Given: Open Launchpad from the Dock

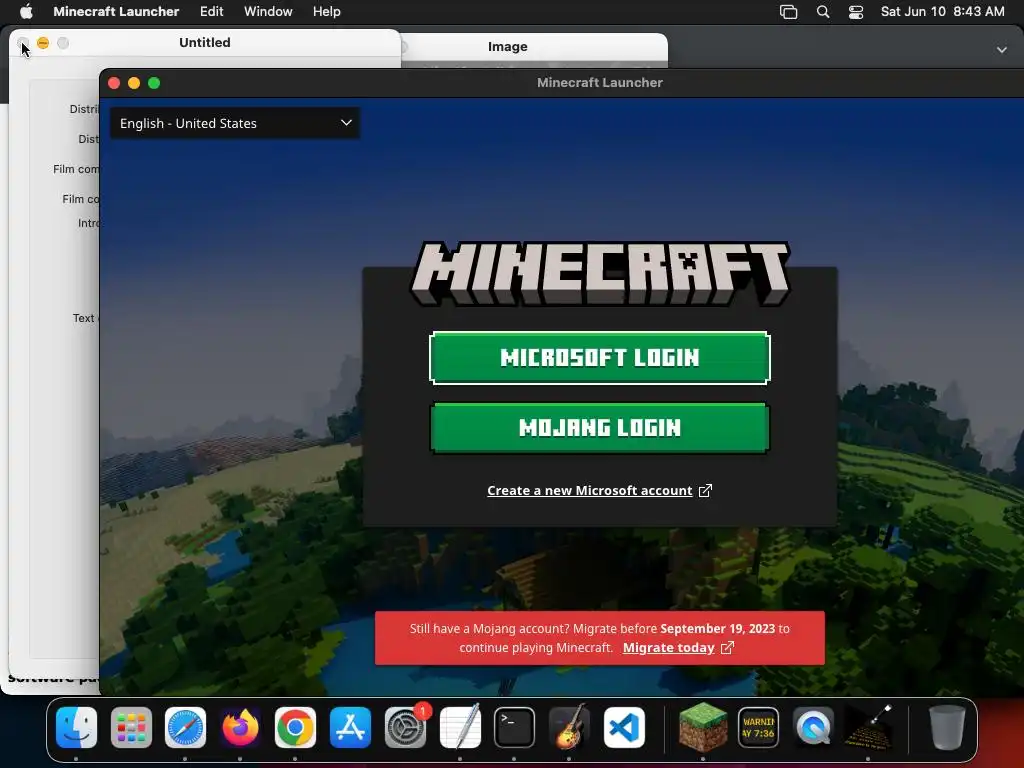Looking at the screenshot, I should pyautogui.click(x=131, y=727).
